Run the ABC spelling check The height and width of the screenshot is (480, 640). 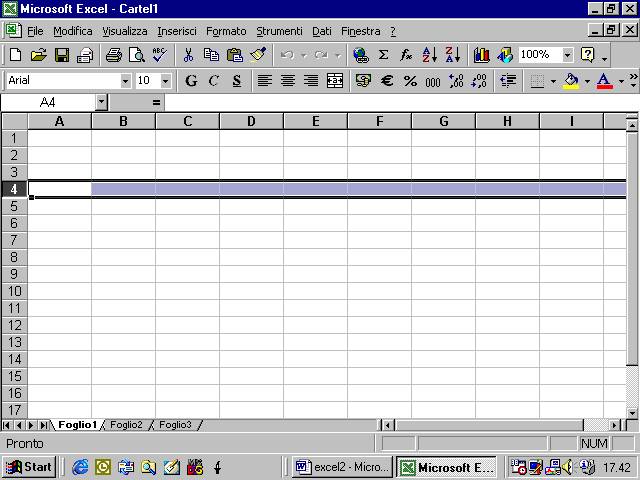click(160, 55)
